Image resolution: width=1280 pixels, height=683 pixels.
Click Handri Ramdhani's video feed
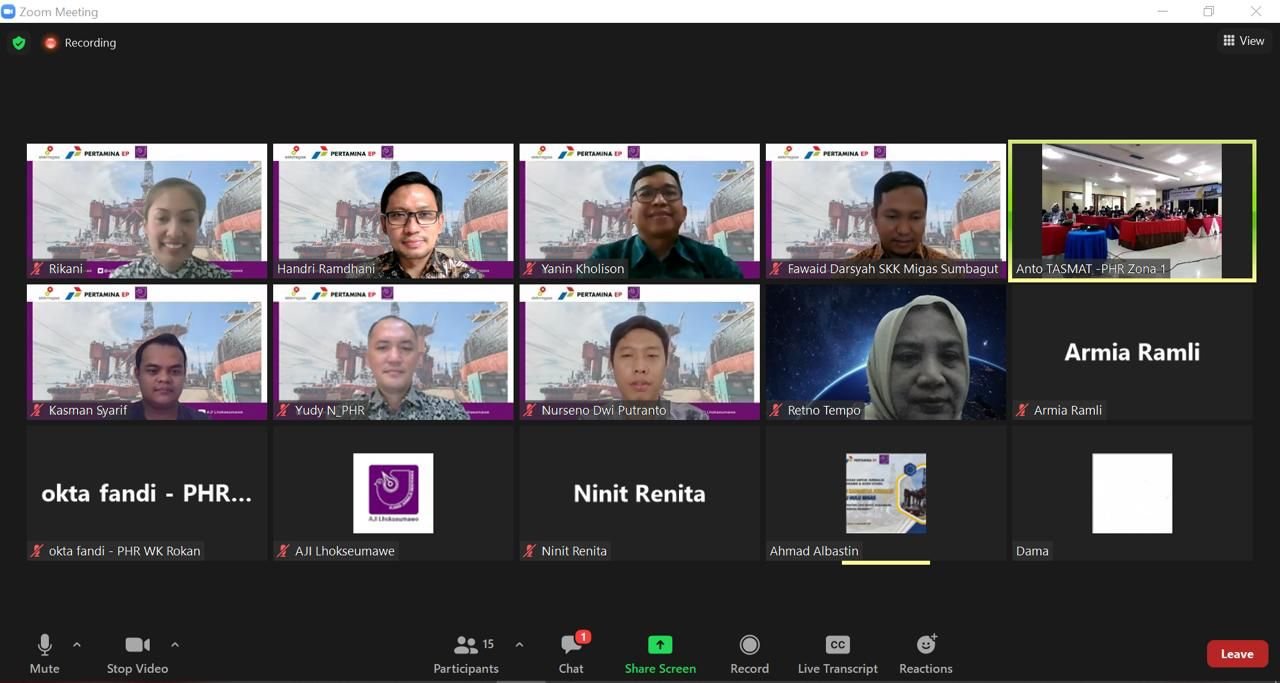(x=393, y=210)
